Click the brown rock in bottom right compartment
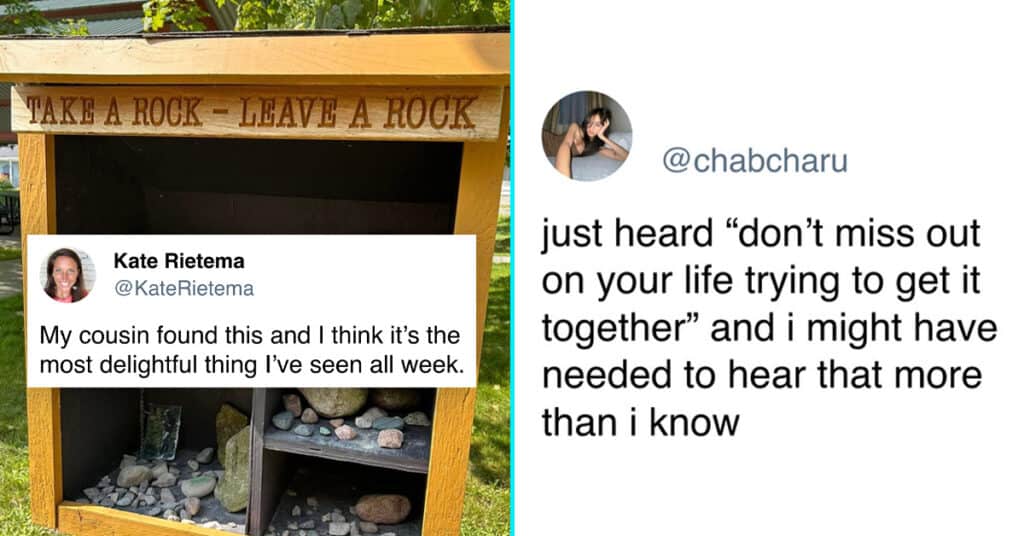1024x536 pixels. coord(383,509)
